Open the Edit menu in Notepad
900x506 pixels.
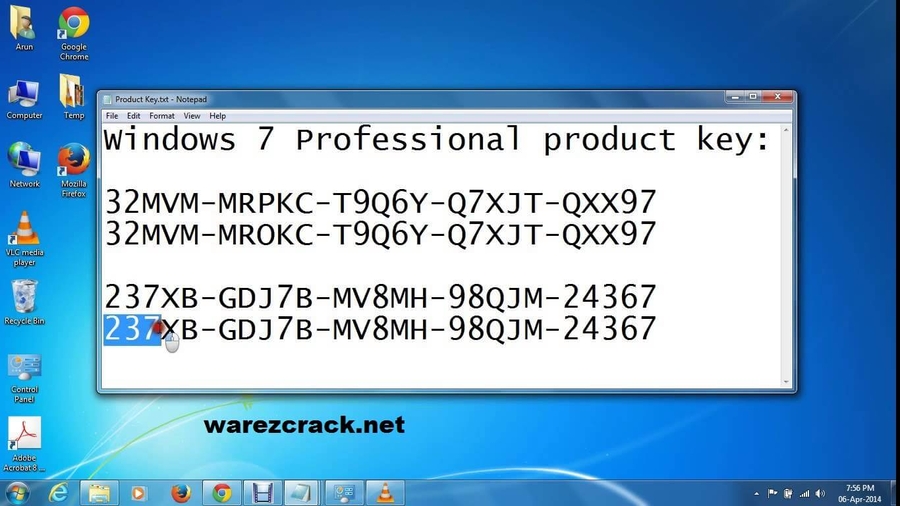133,116
